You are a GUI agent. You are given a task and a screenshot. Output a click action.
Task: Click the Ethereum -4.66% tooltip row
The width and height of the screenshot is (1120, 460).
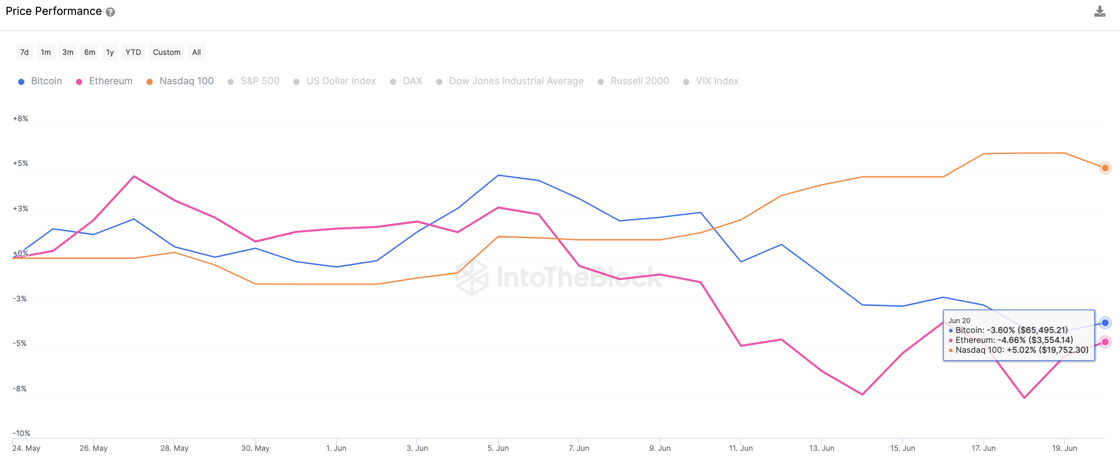[x=1011, y=340]
